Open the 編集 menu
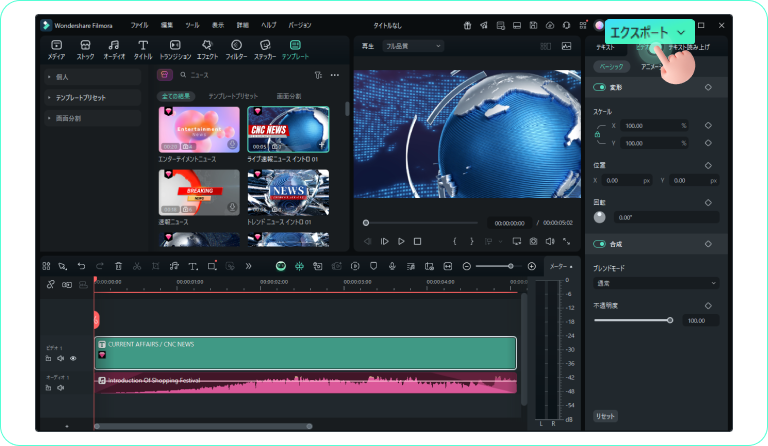The height and width of the screenshot is (446, 768). (x=167, y=25)
